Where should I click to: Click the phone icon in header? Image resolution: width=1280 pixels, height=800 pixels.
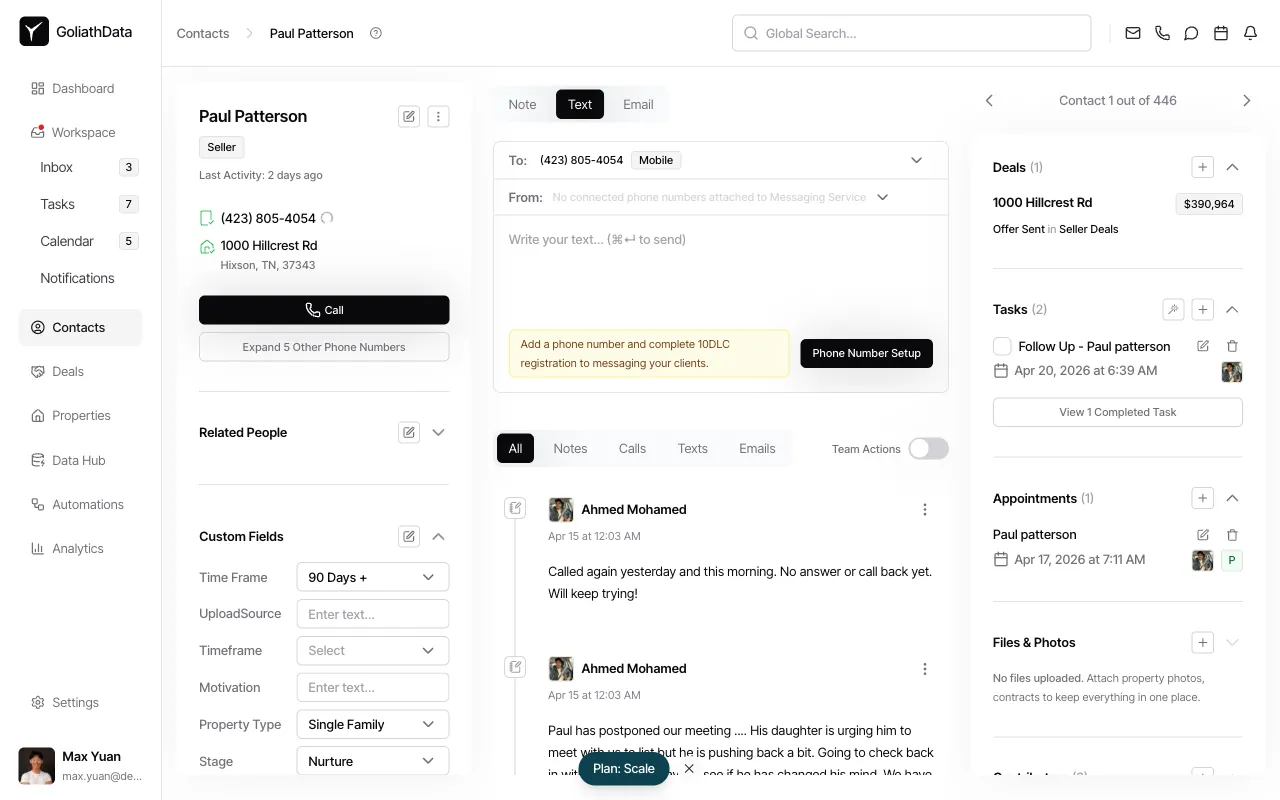coord(1162,33)
